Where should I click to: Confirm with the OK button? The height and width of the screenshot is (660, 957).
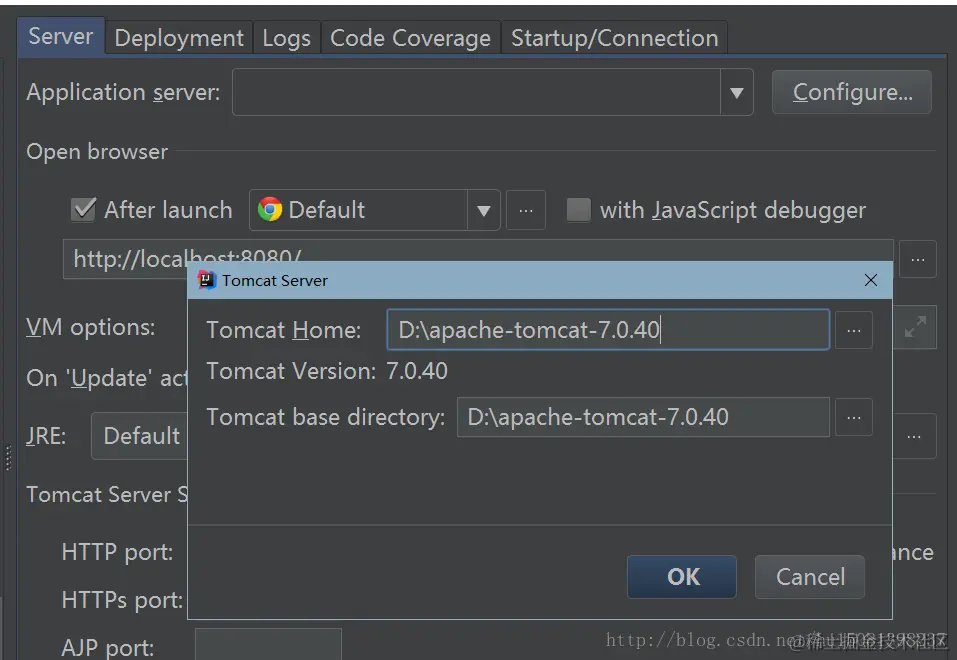pos(682,576)
